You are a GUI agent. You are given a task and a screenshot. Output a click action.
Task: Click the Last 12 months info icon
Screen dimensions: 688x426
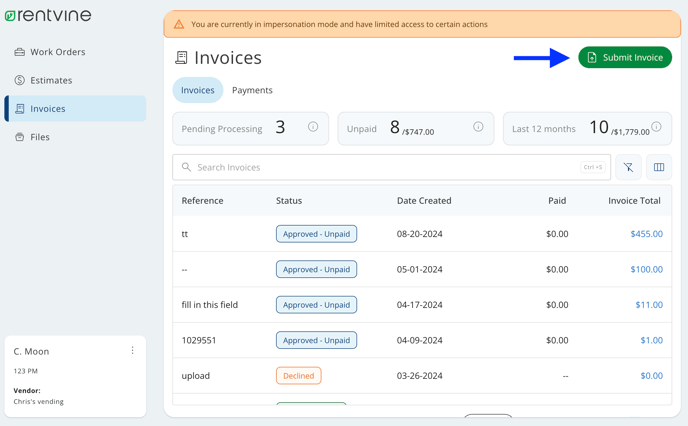point(656,127)
